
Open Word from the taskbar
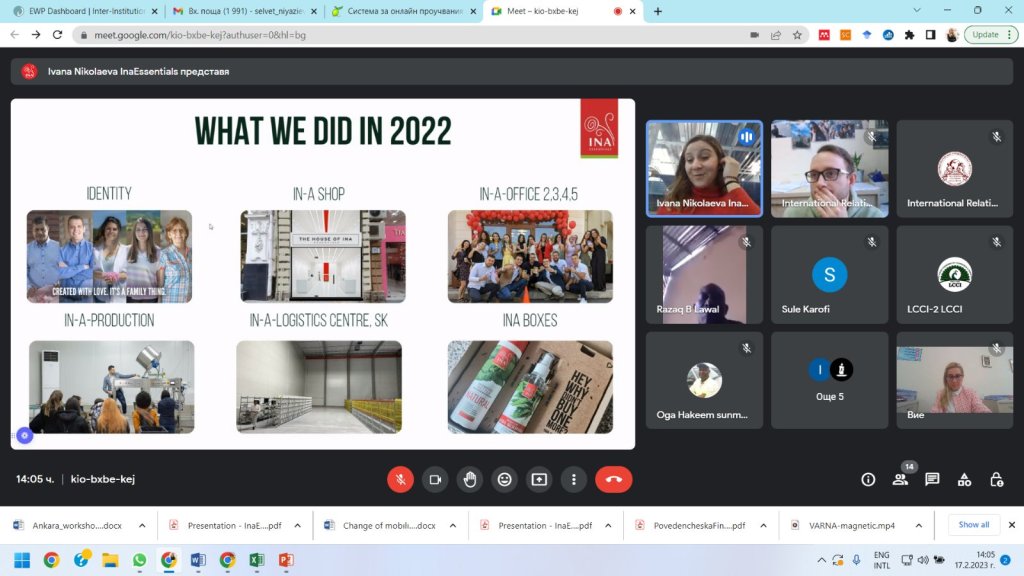pyautogui.click(x=198, y=560)
